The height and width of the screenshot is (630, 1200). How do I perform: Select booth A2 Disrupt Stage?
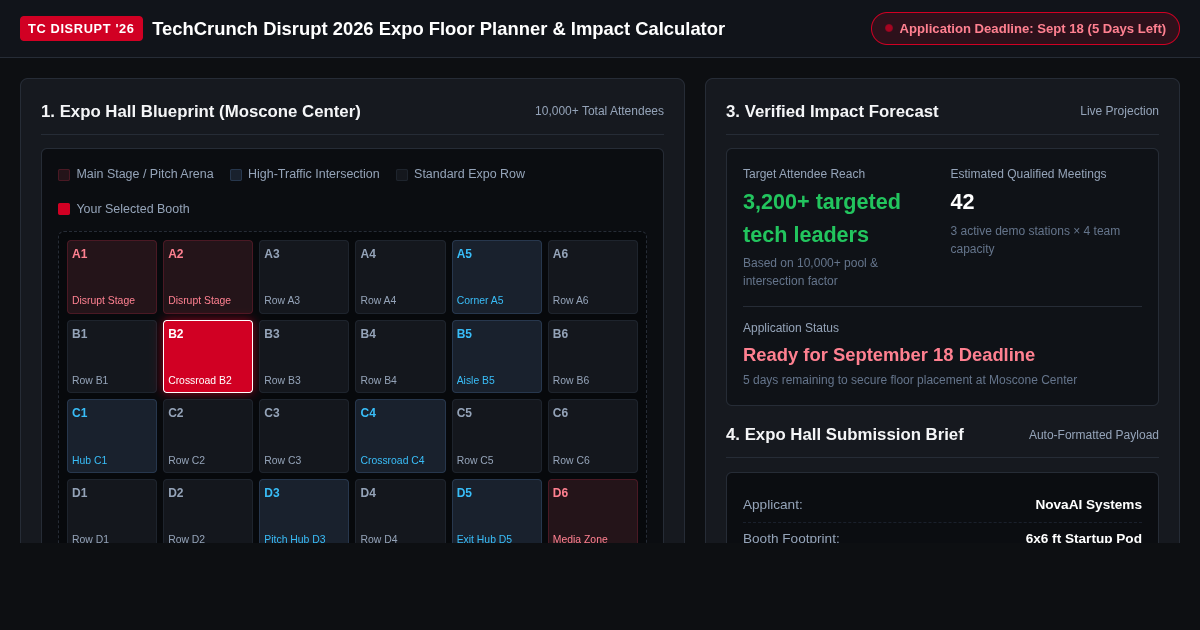click(208, 277)
